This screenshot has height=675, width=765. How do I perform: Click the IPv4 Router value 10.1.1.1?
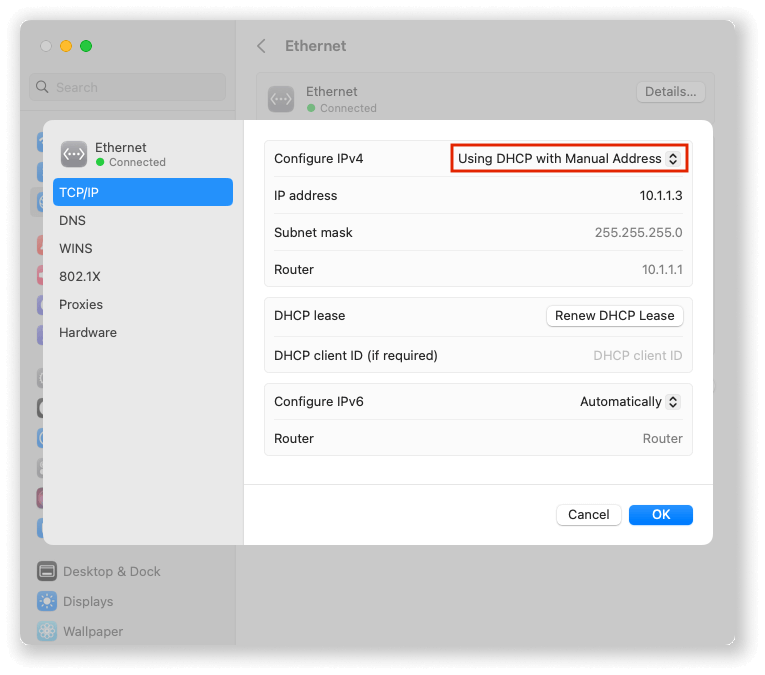coord(662,270)
